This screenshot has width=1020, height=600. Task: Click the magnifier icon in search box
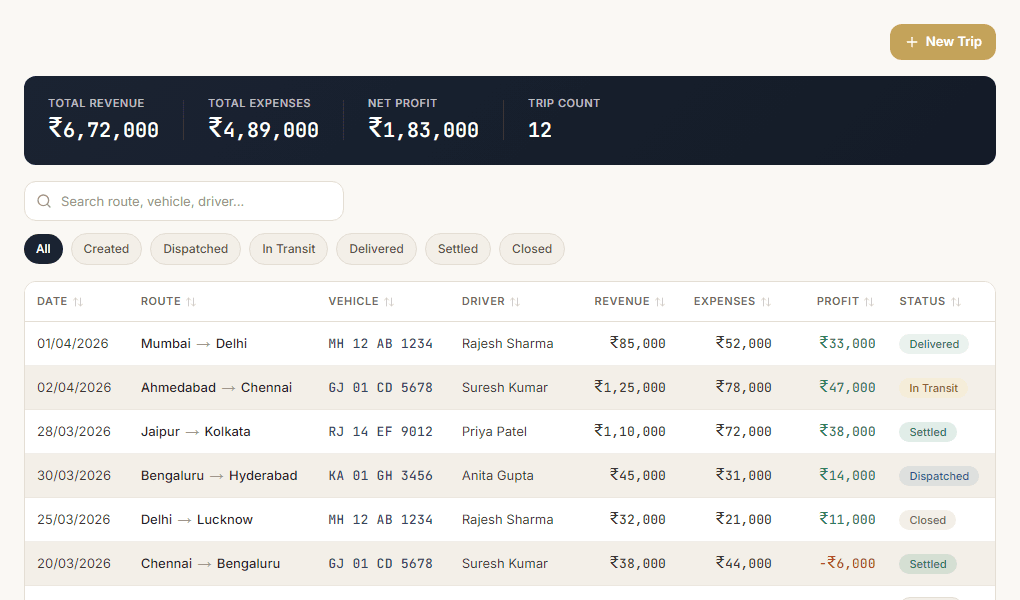(44, 201)
